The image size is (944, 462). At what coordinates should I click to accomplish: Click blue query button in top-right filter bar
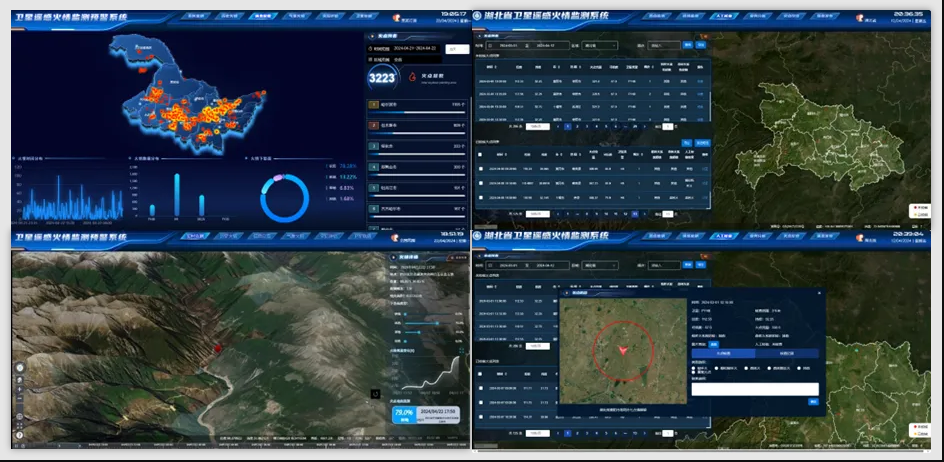pos(688,45)
